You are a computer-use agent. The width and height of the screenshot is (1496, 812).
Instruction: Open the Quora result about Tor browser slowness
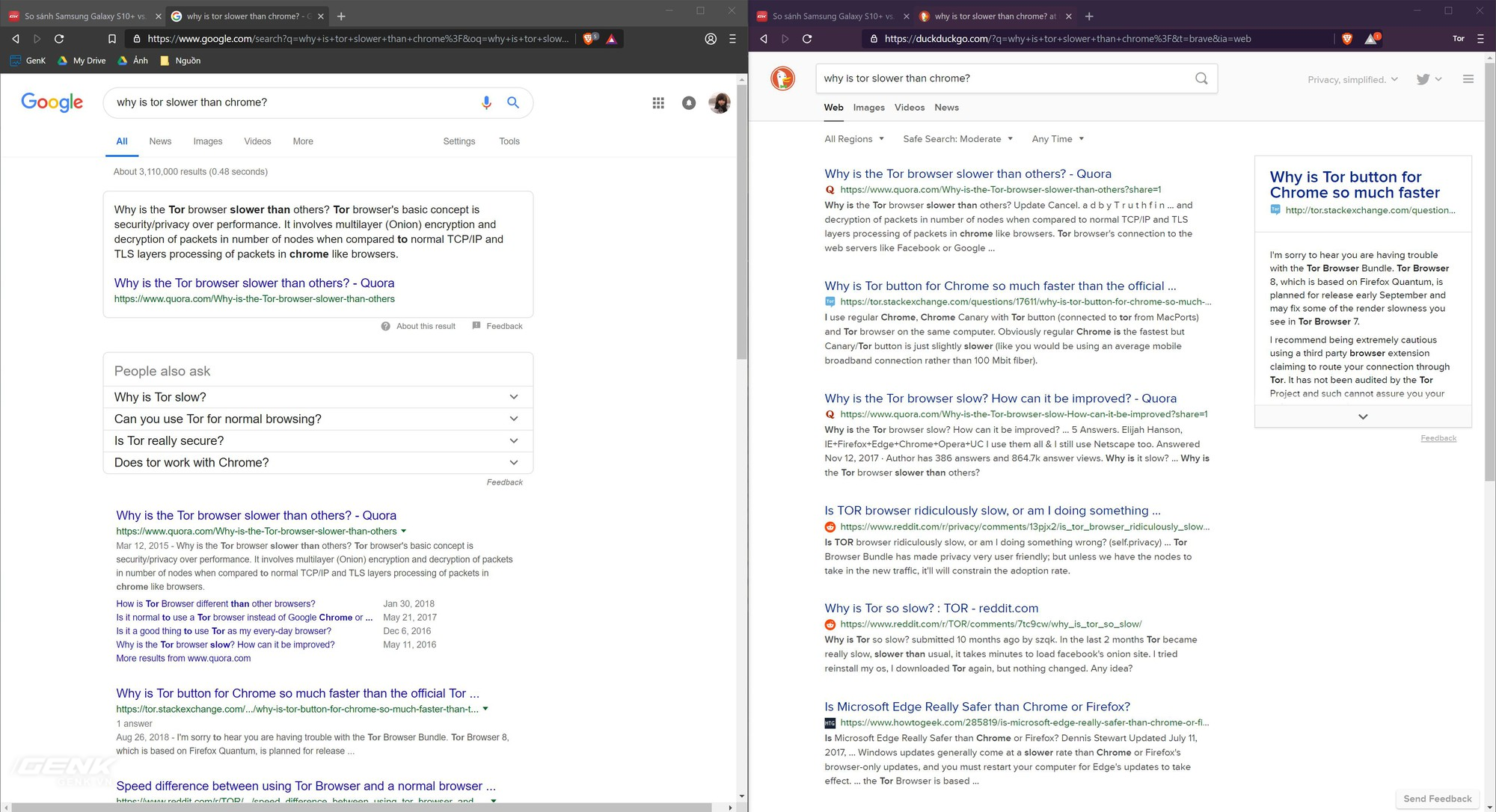click(x=967, y=173)
